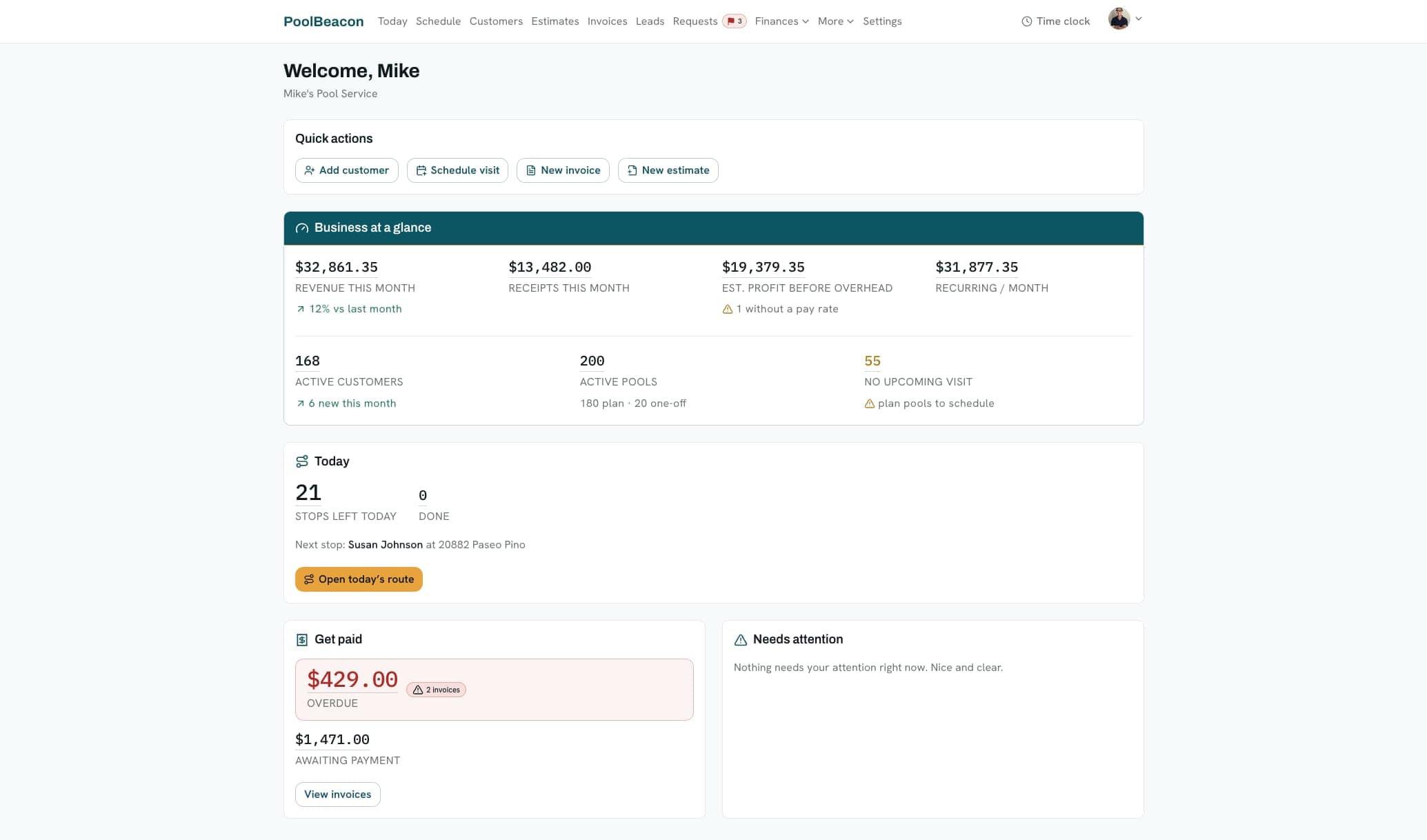The height and width of the screenshot is (840, 1427).
Task: Click the $1,471.00 awaiting payment amount
Action: tap(332, 739)
